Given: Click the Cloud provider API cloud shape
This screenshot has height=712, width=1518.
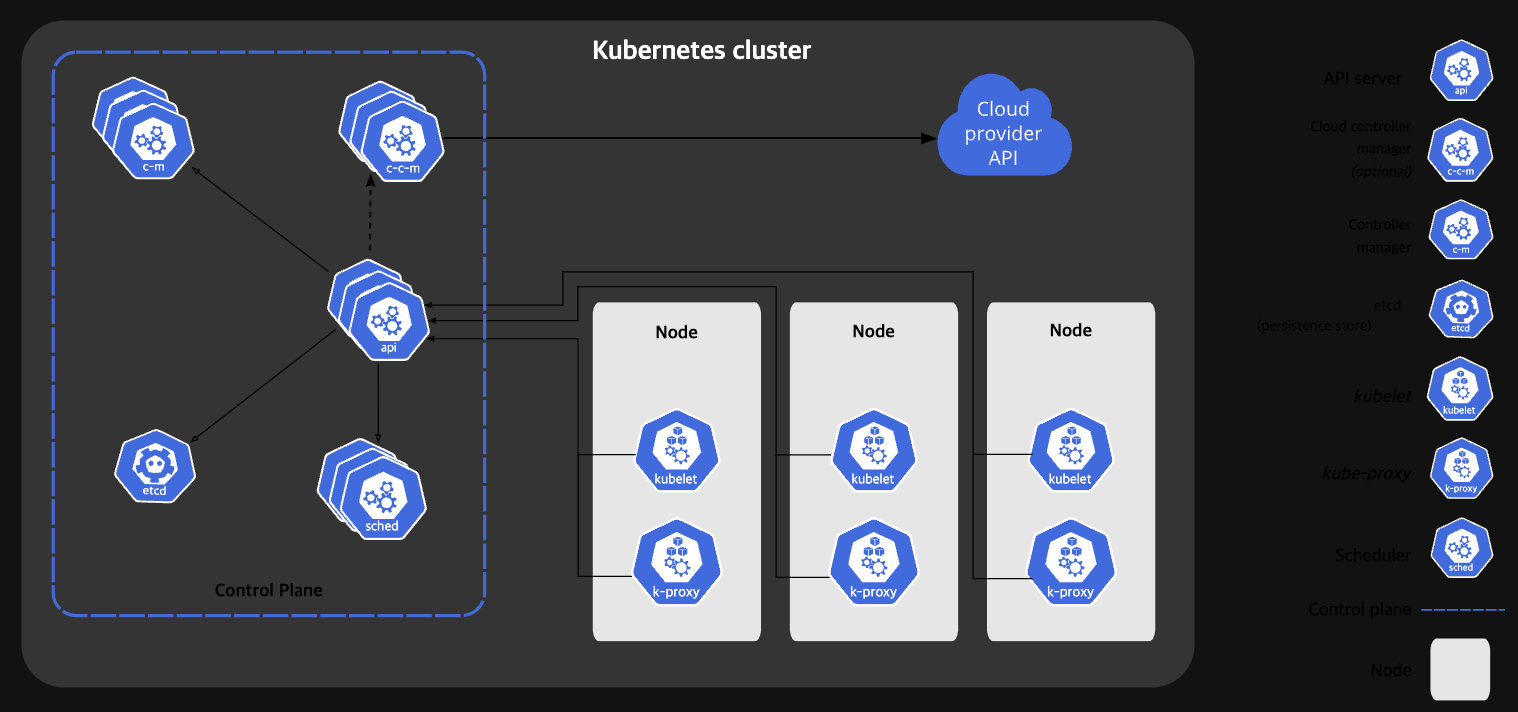Looking at the screenshot, I should pyautogui.click(x=1004, y=127).
